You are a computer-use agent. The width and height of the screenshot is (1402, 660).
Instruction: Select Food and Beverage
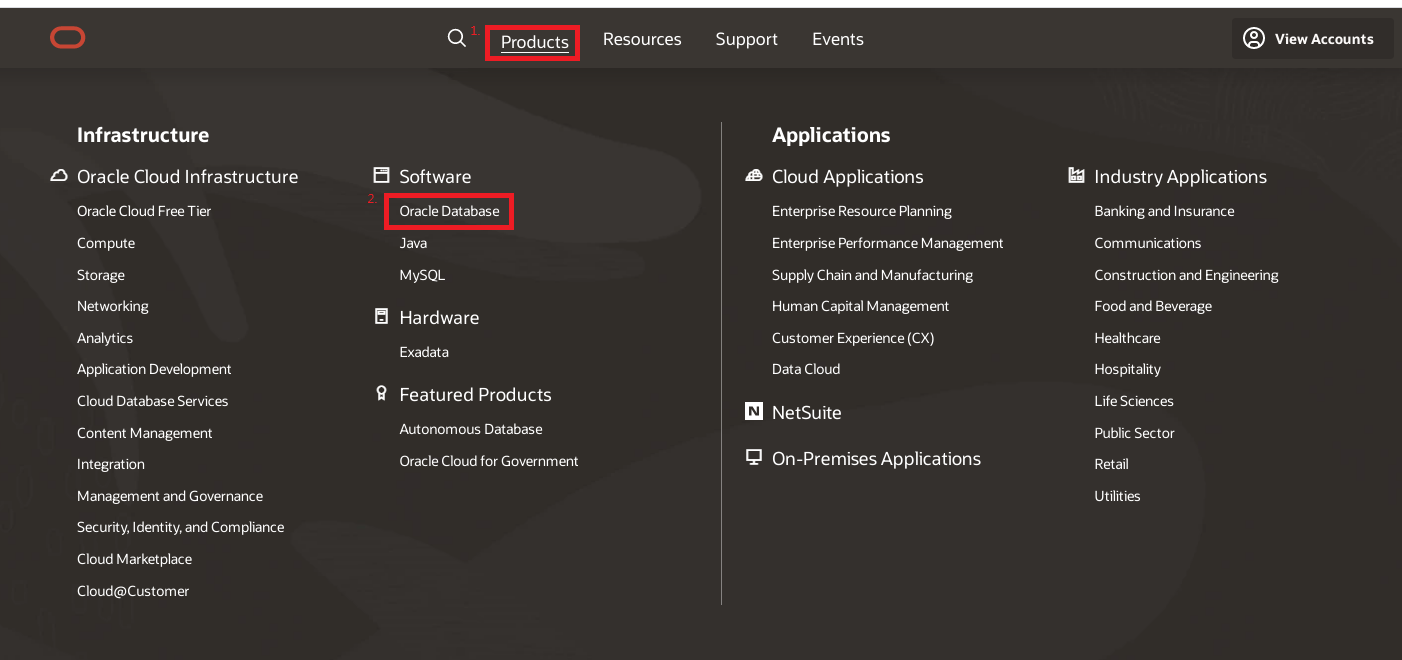pyautogui.click(x=1153, y=306)
